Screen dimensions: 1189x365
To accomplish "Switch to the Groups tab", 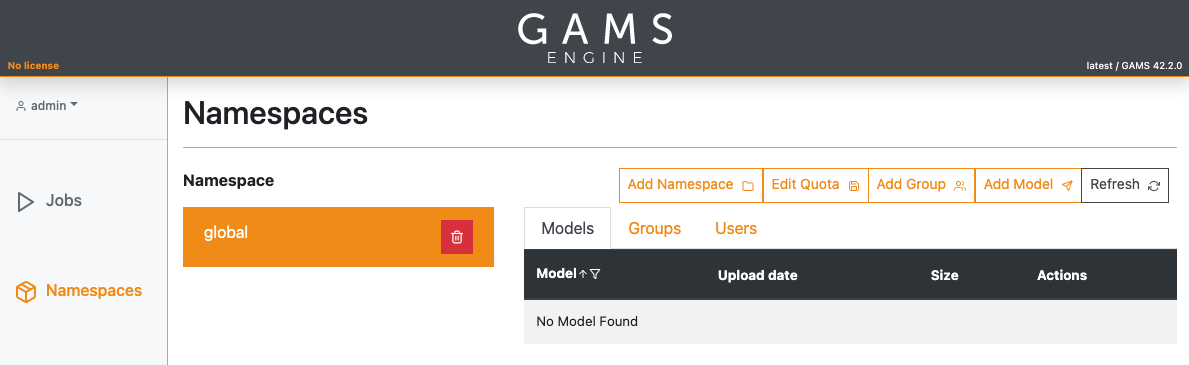I will point(654,228).
